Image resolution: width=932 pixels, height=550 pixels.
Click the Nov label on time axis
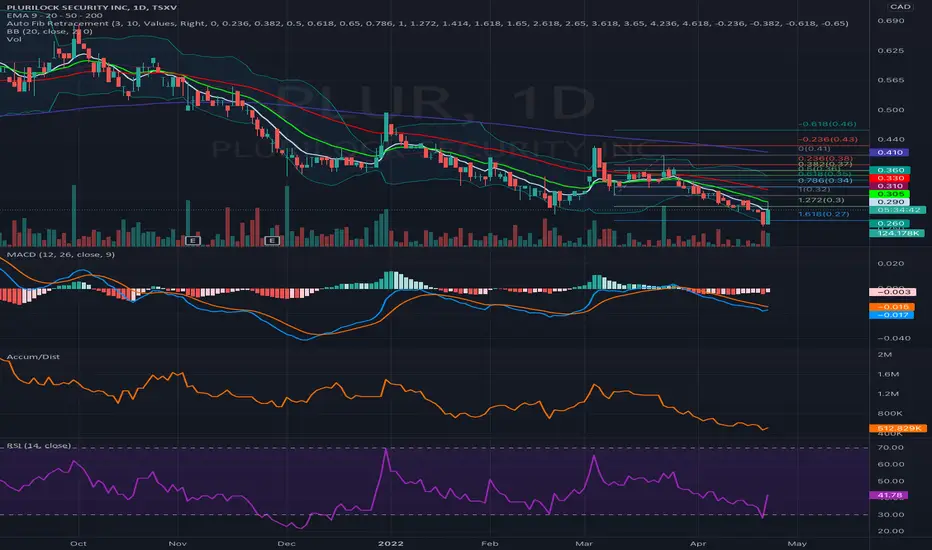click(178, 543)
